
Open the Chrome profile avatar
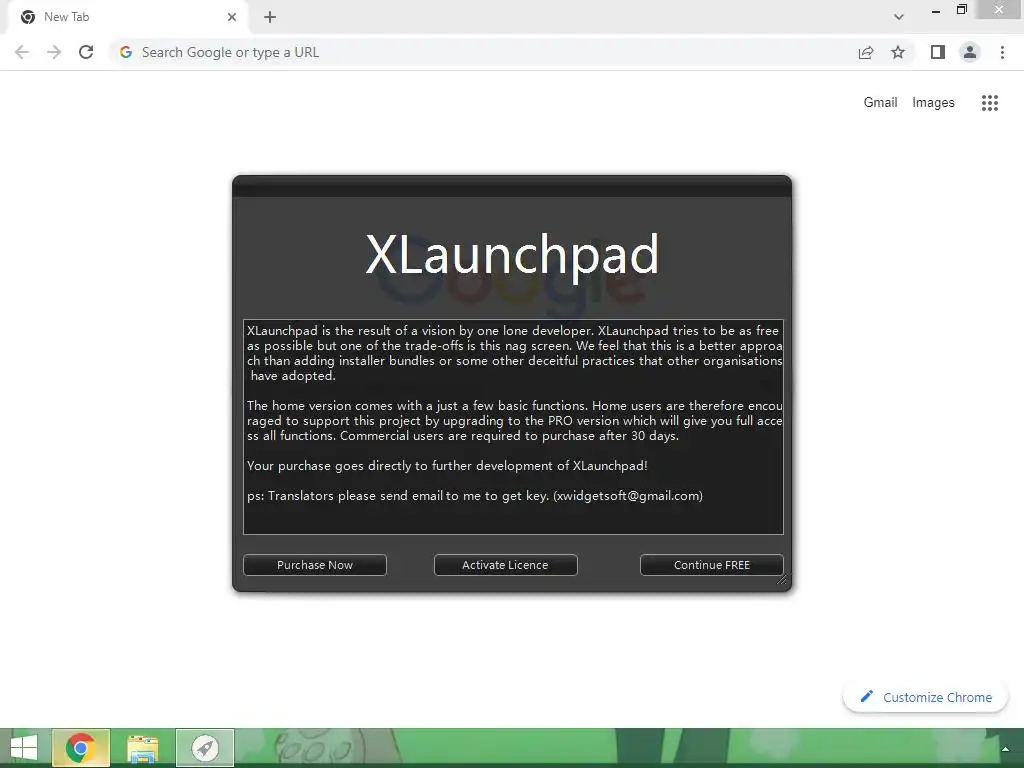[970, 52]
